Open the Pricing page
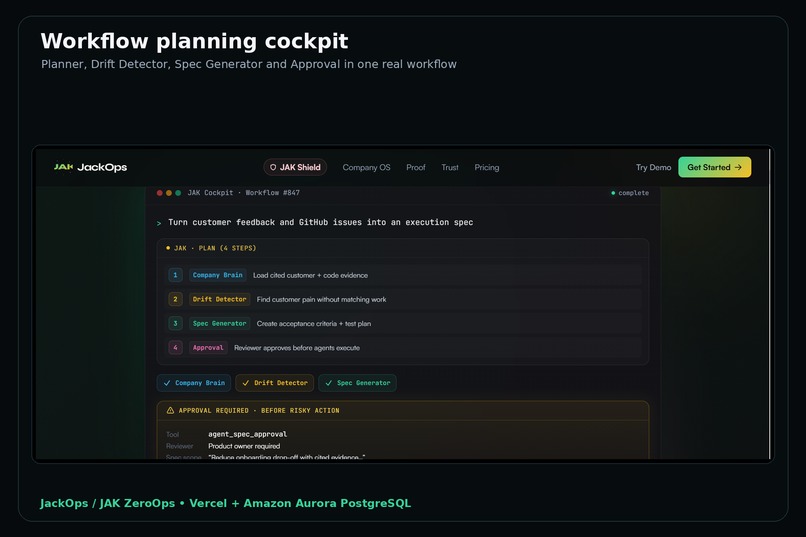 coord(486,168)
